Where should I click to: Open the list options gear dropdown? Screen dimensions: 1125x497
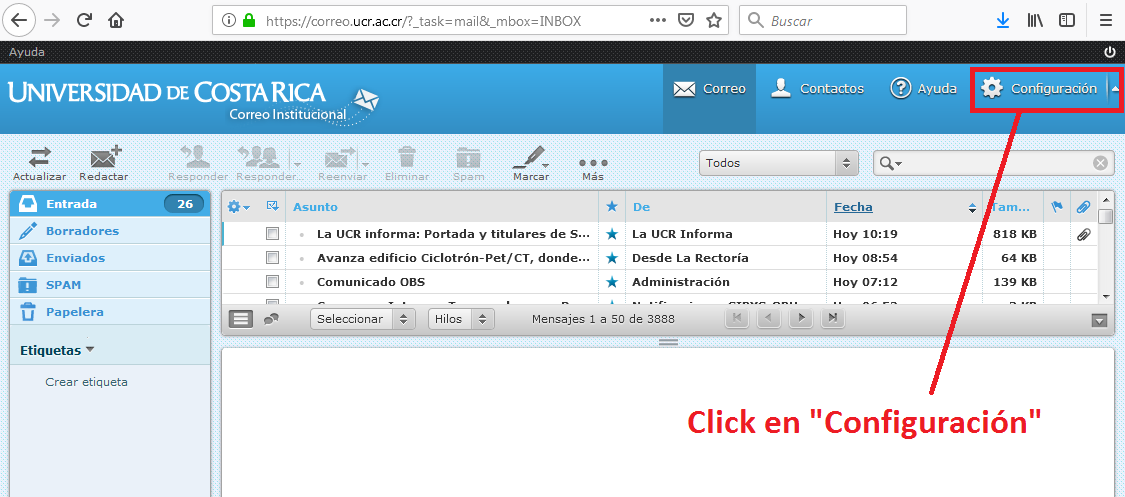click(x=238, y=207)
